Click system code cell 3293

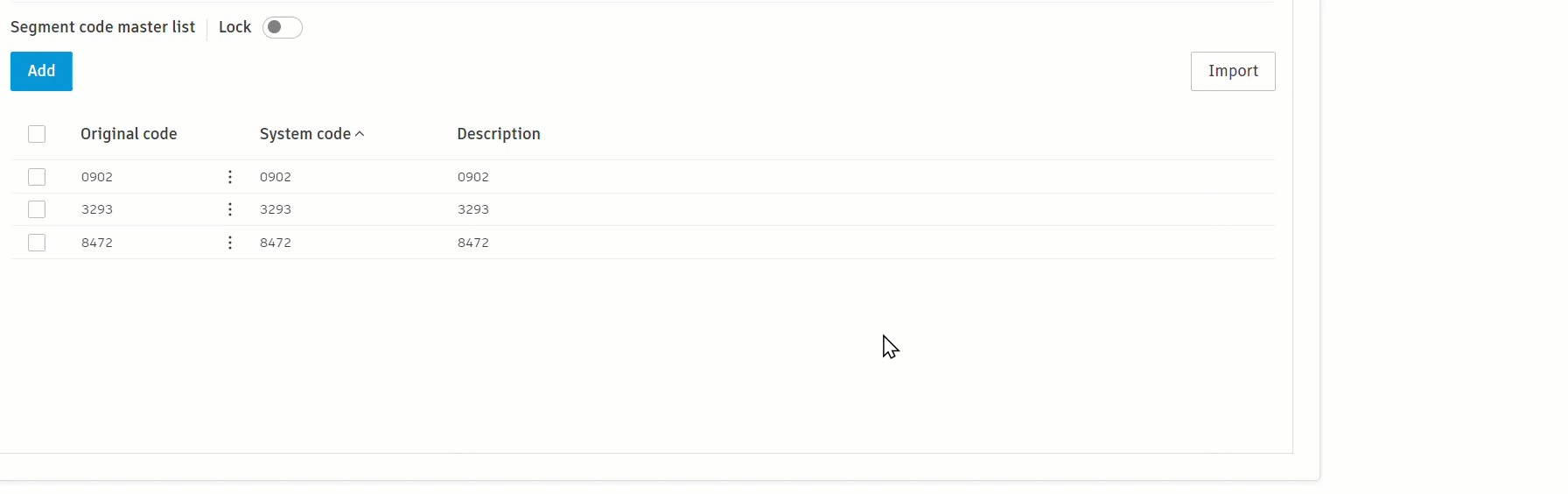276,209
